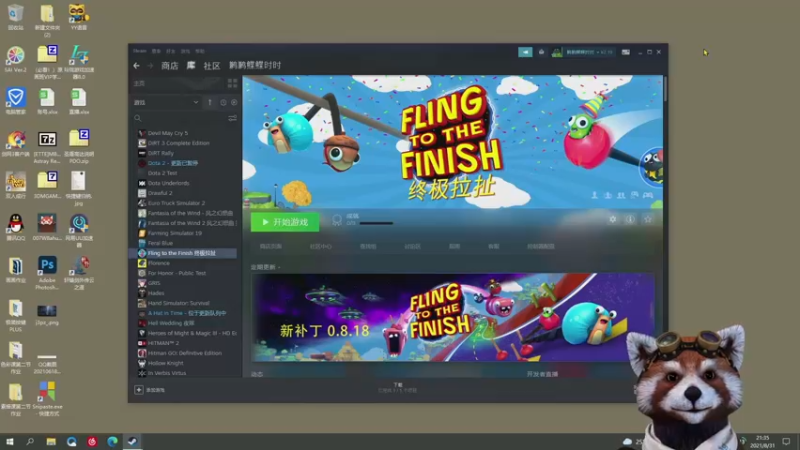Image resolution: width=800 pixels, height=450 pixels.
Task: Select Hitman GO: Definitive Edition
Action: [x=185, y=353]
